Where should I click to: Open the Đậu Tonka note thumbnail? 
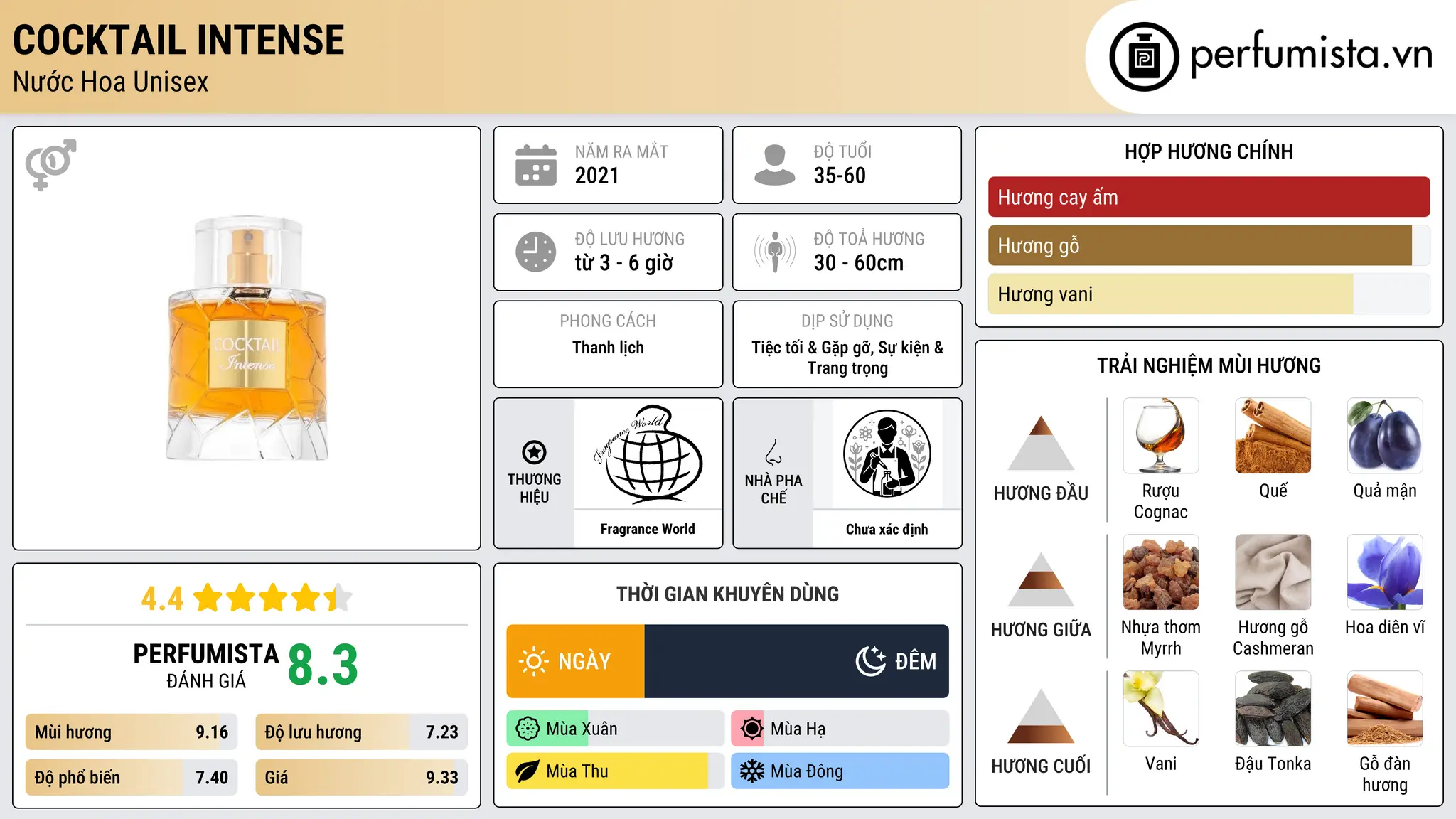[x=1273, y=709]
